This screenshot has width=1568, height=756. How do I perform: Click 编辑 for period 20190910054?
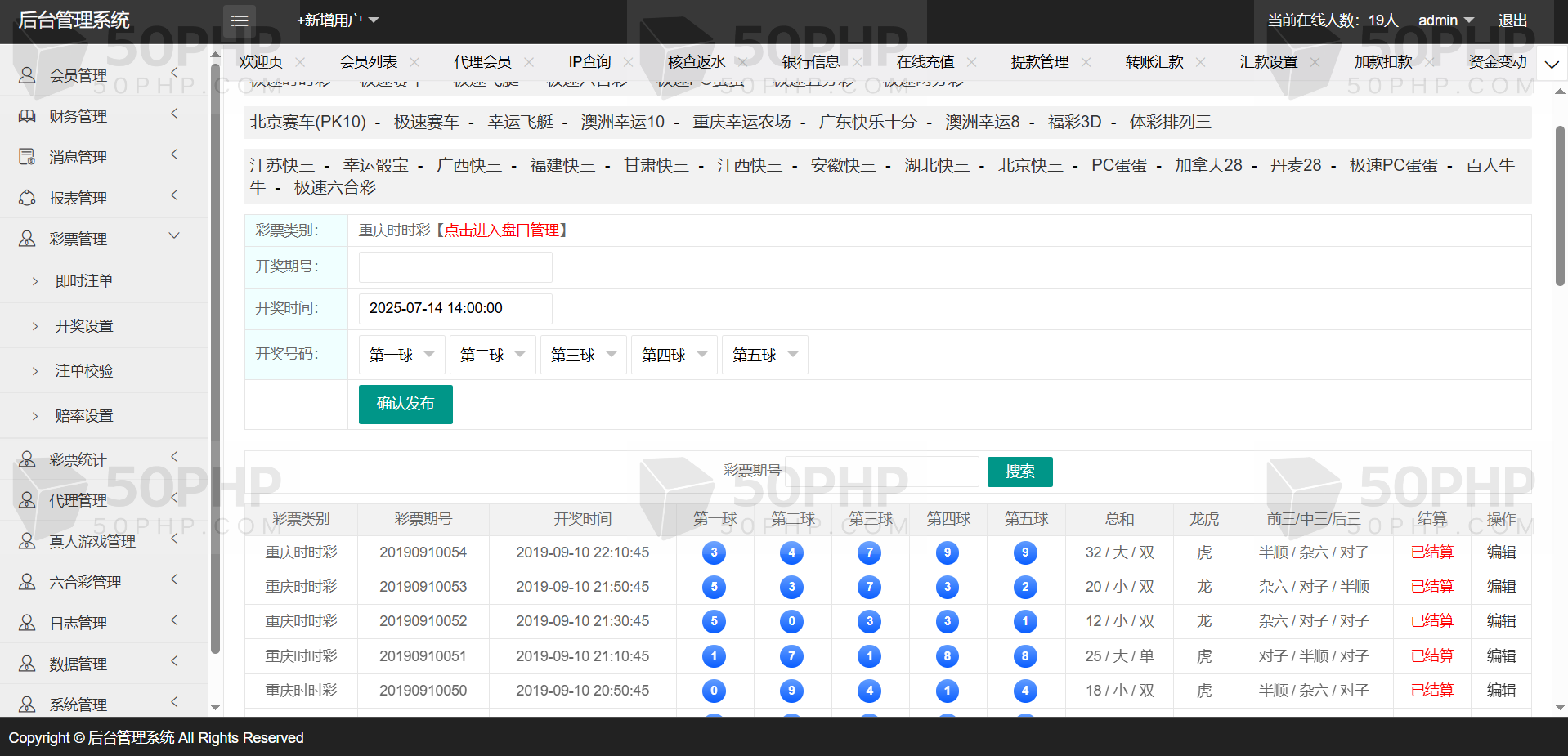pos(1500,552)
